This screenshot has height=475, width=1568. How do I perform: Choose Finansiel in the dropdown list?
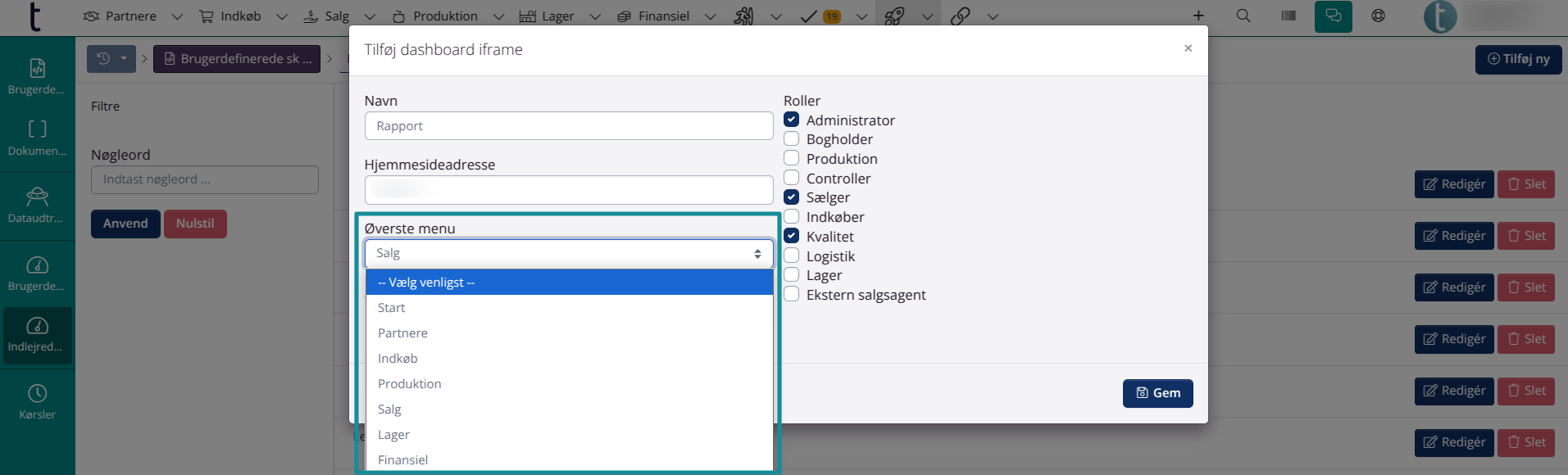click(403, 459)
